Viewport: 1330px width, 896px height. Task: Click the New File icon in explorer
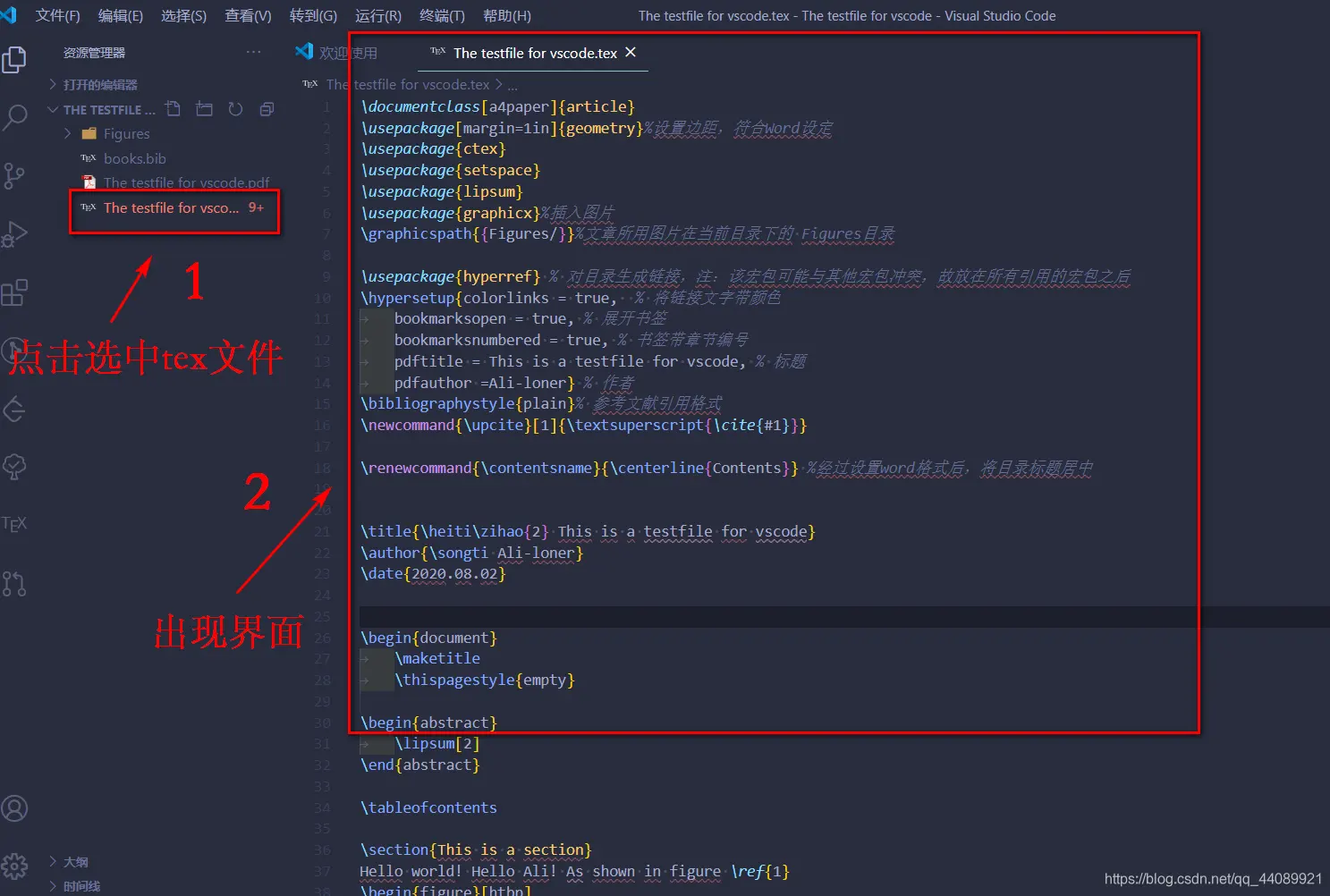174,109
